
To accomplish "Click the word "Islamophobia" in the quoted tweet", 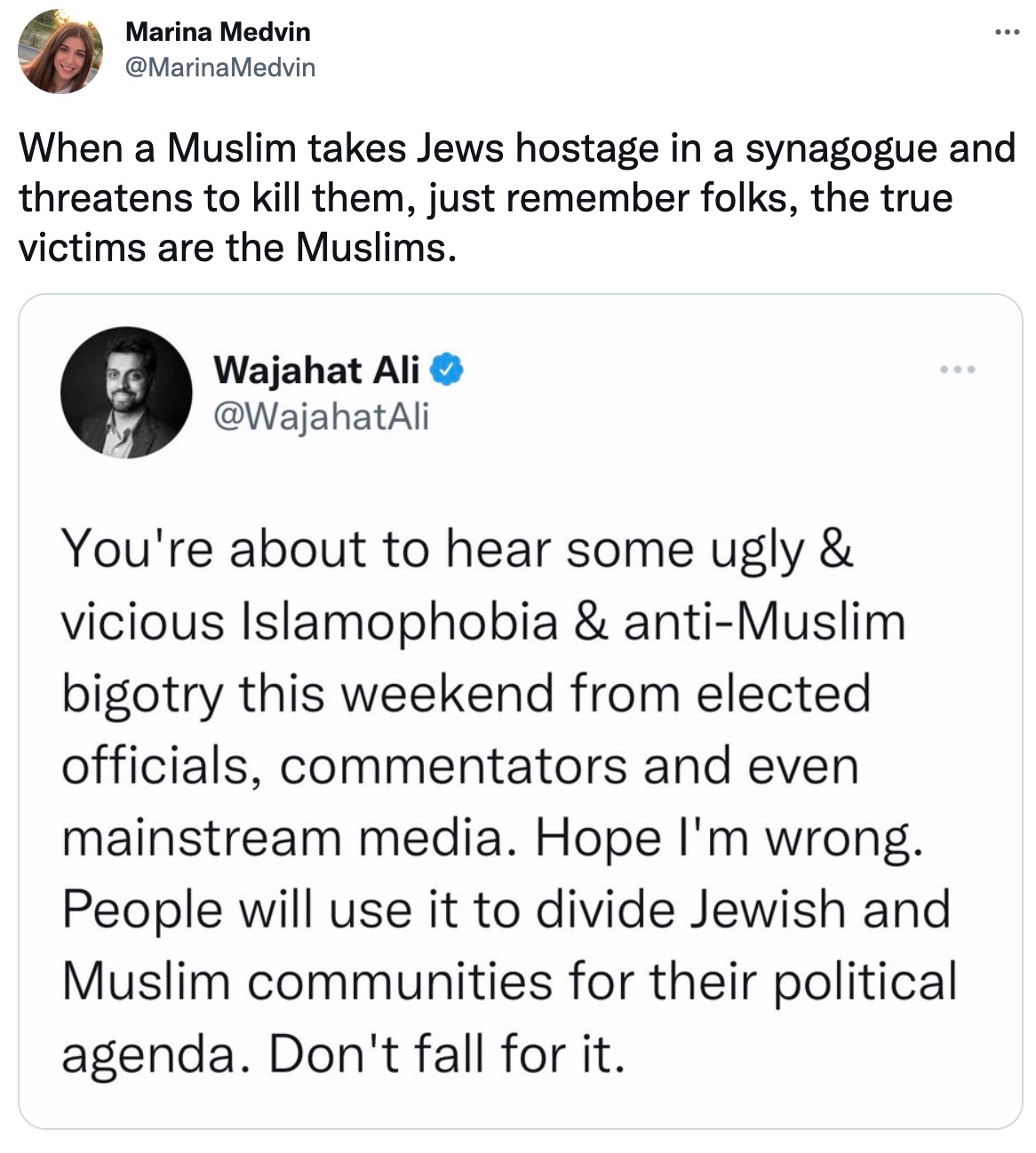I will (x=399, y=621).
